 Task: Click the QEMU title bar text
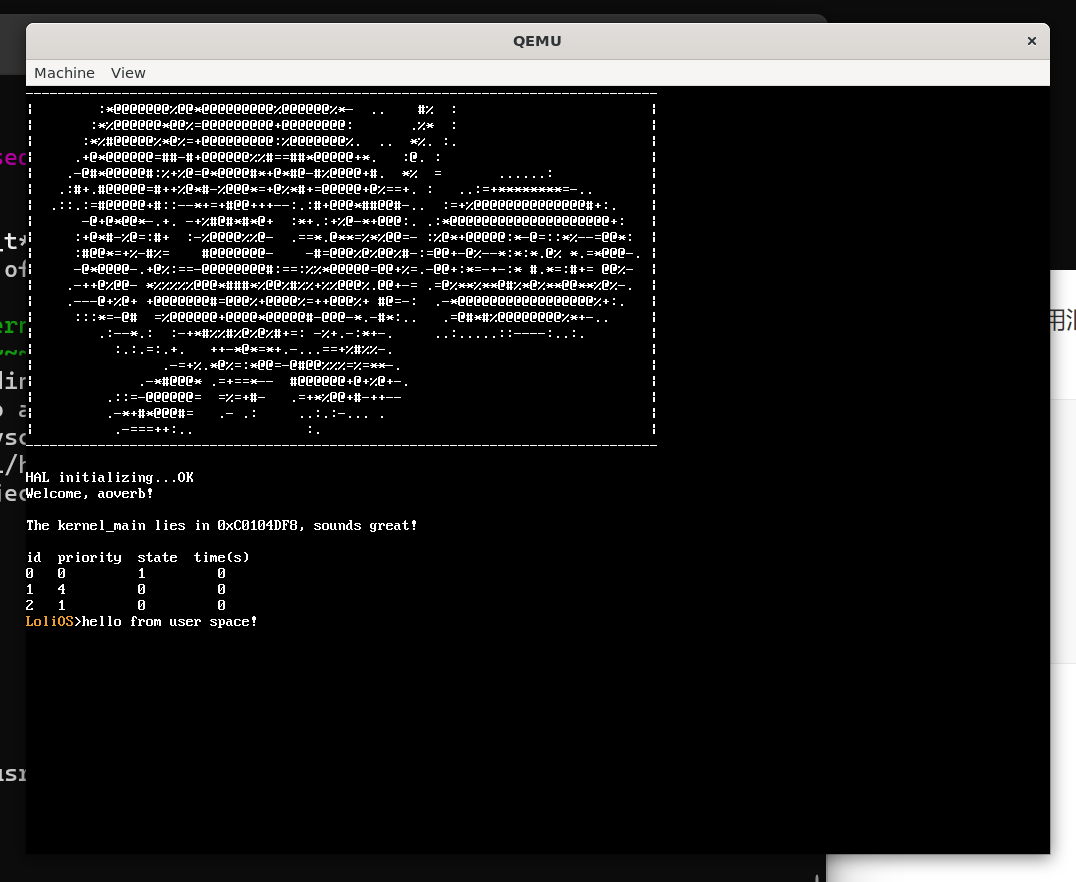[537, 41]
